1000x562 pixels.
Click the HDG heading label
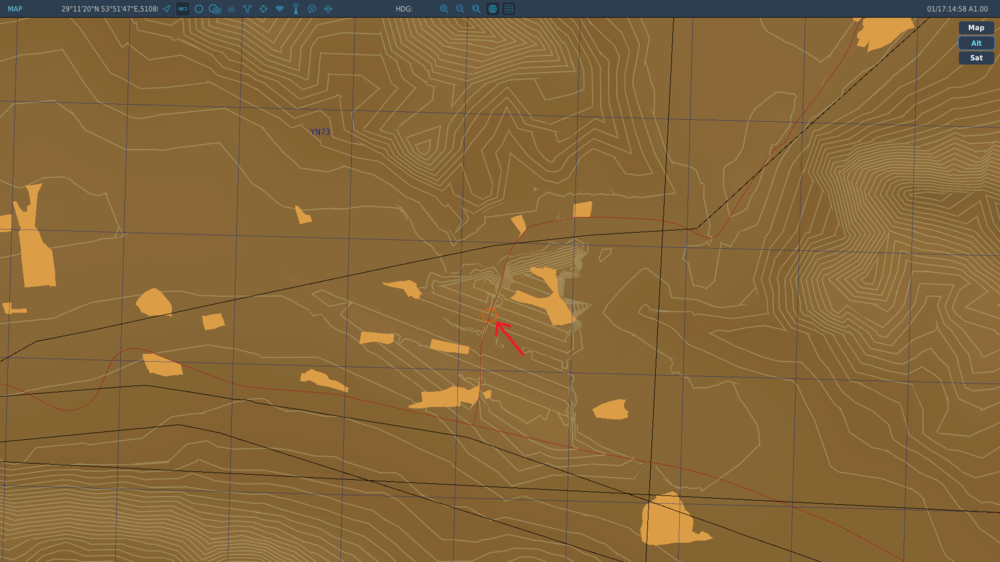404,9
